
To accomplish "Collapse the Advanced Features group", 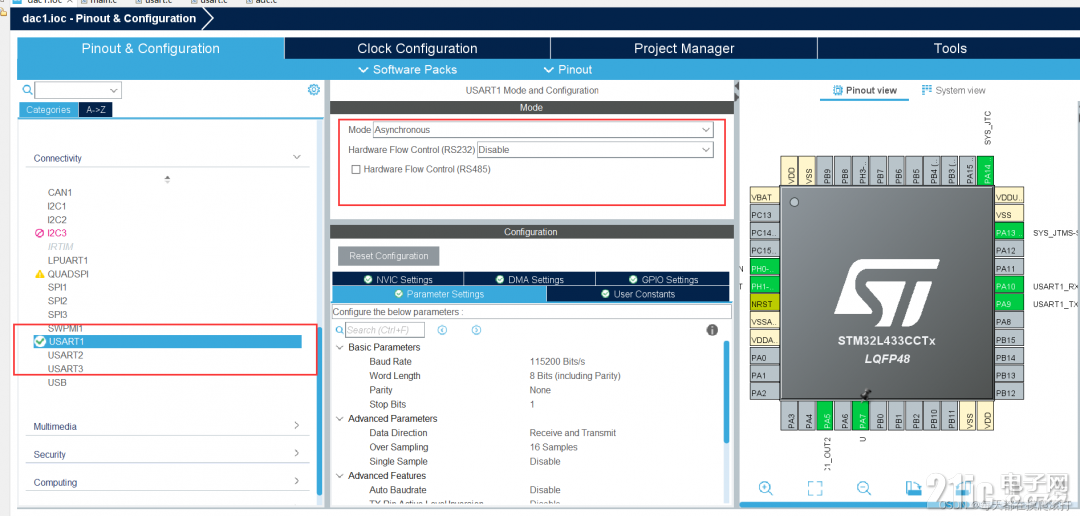I will [340, 475].
